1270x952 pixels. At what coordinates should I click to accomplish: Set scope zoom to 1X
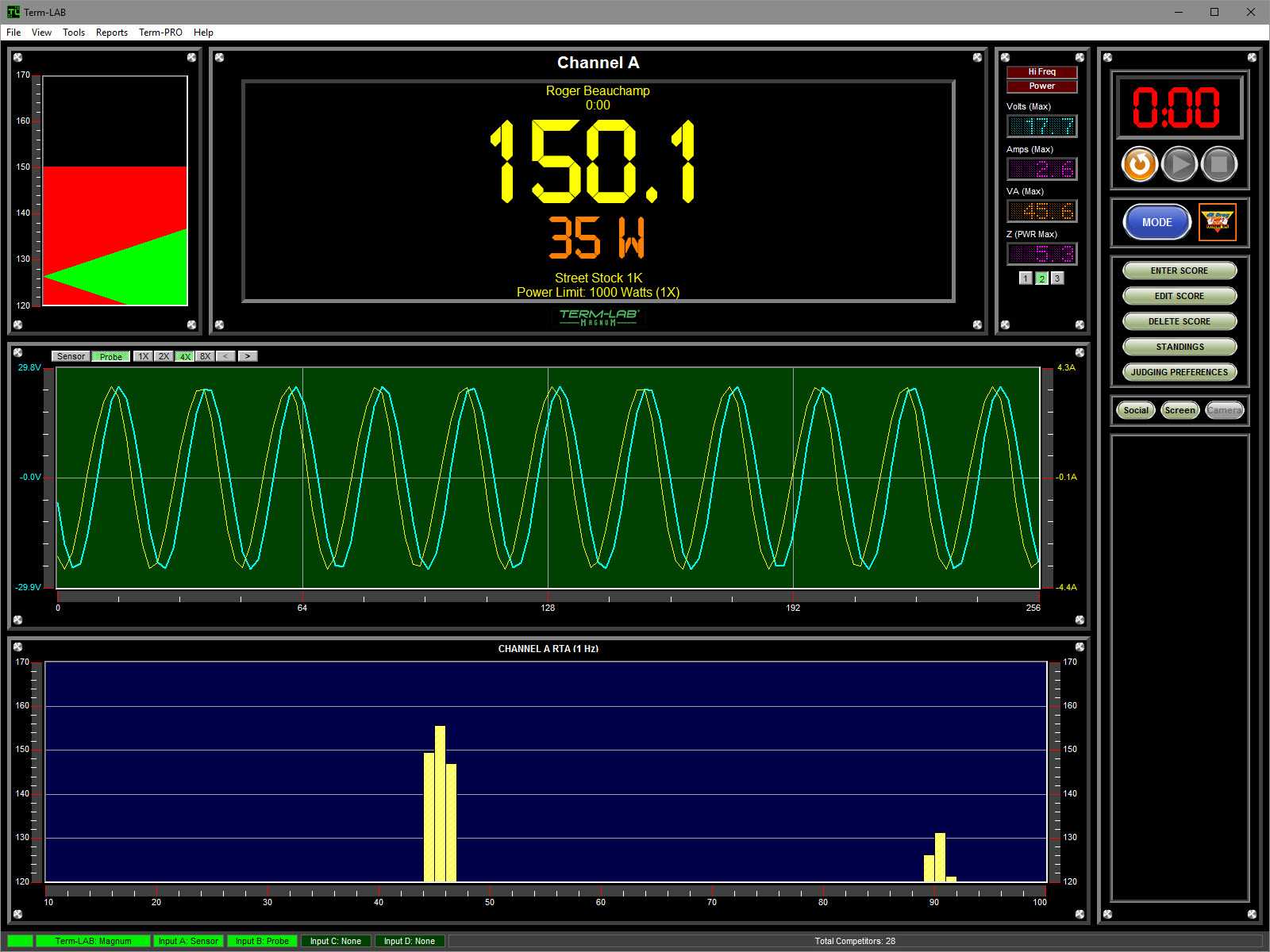[143, 356]
